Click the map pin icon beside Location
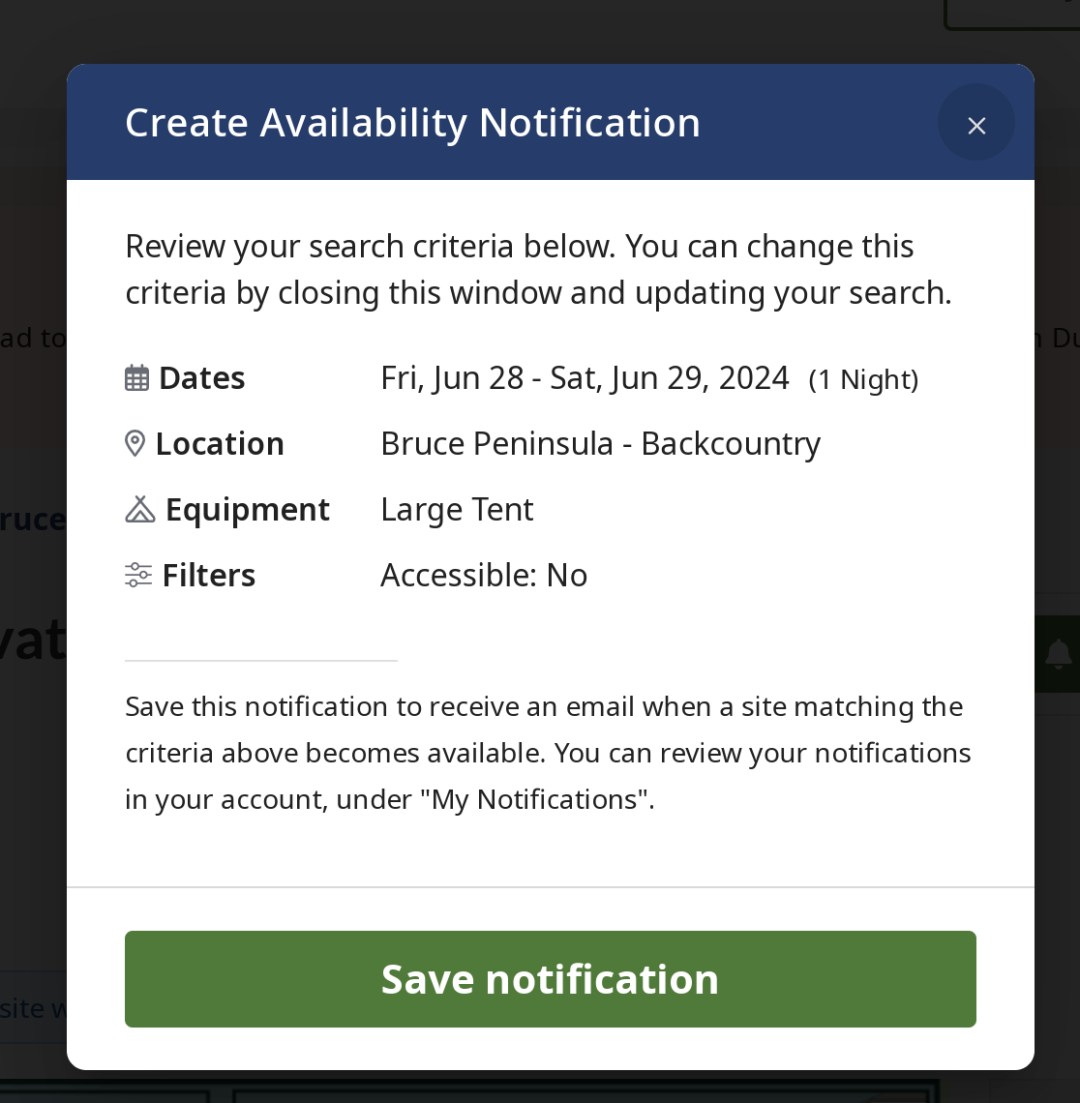 click(x=134, y=444)
